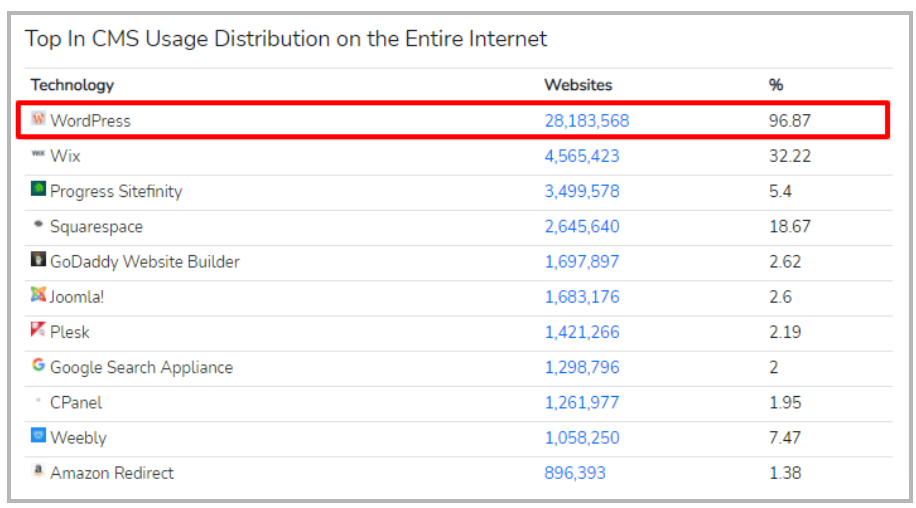
Task: Open the Plesk entry
Action: [70, 332]
